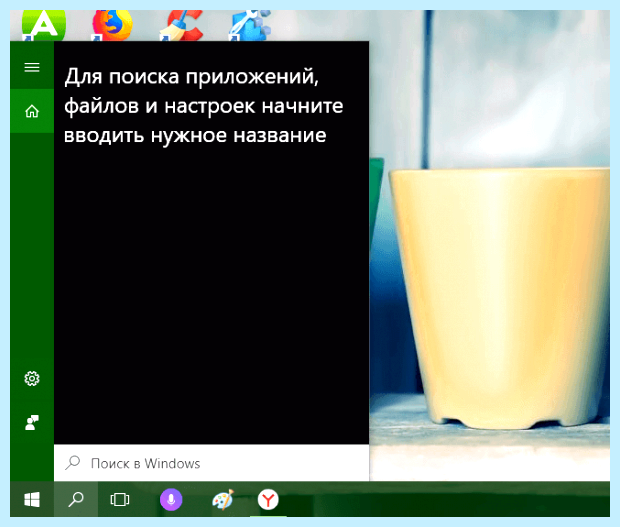Open Task View from the taskbar
Image resolution: width=620 pixels, height=527 pixels.
point(119,499)
